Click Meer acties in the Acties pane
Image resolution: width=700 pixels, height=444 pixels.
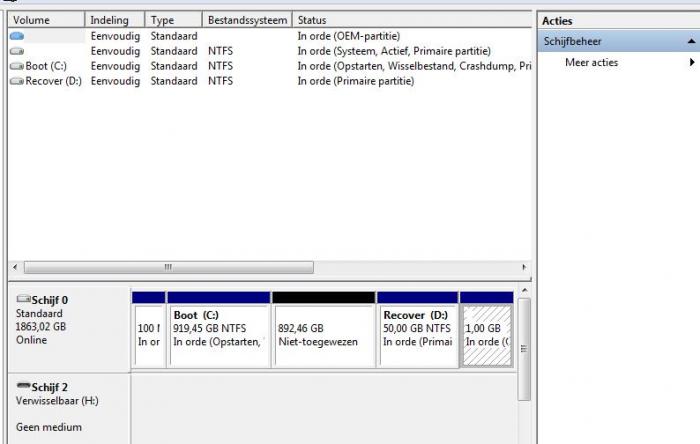[592, 62]
